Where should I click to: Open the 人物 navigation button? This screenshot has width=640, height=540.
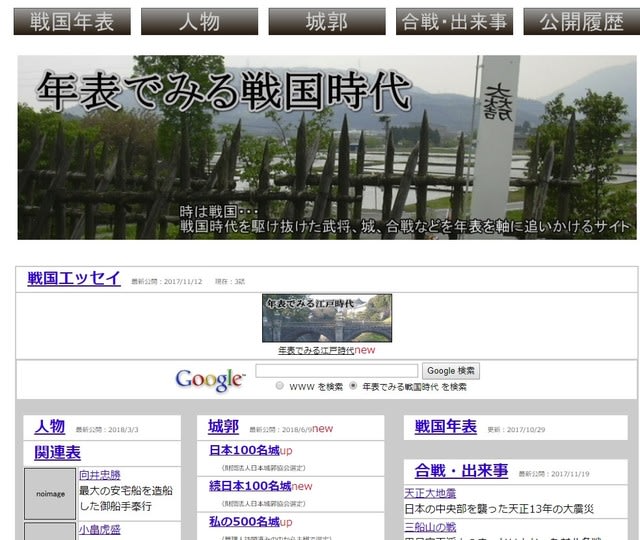click(200, 22)
